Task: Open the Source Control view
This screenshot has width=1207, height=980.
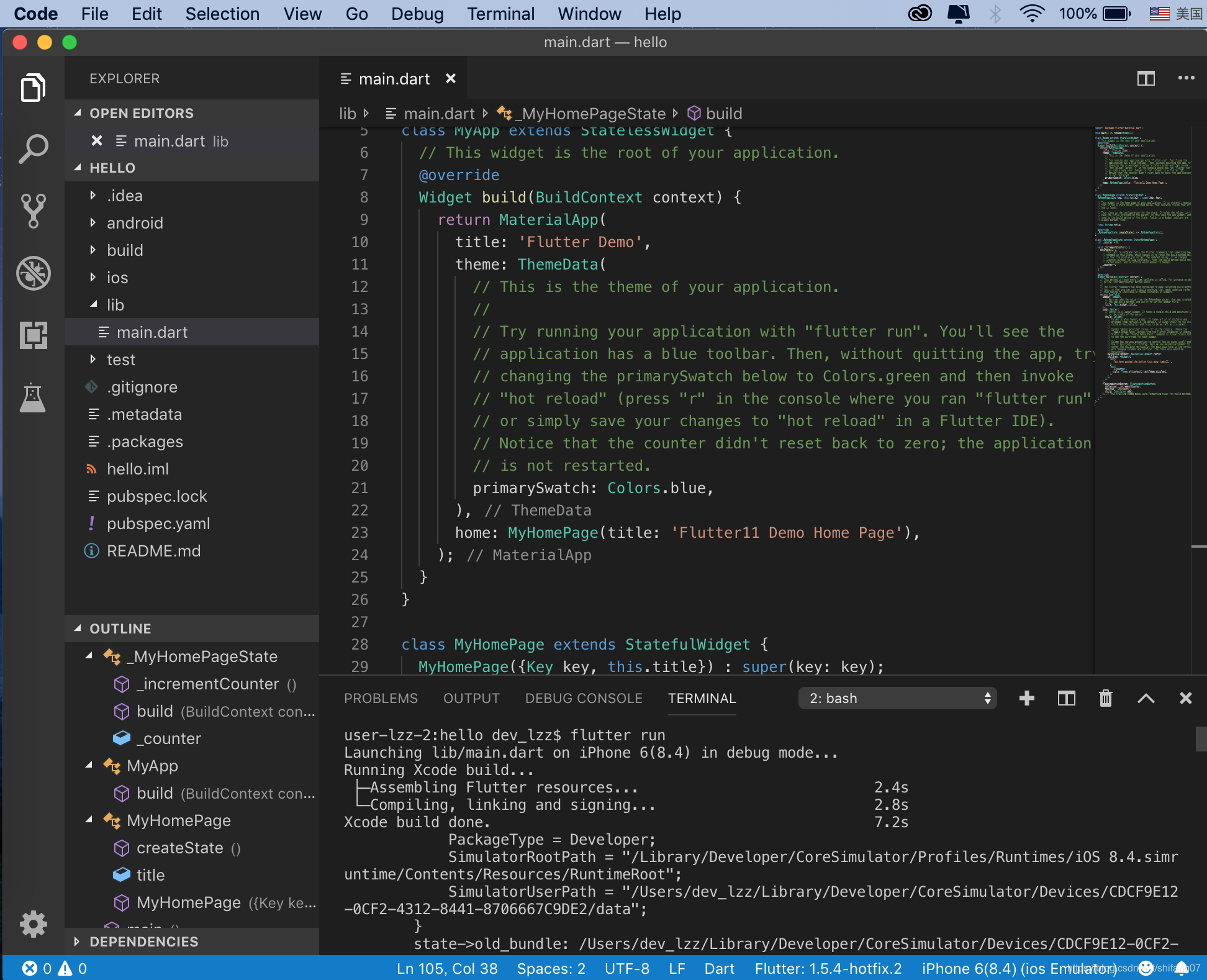Action: click(33, 211)
